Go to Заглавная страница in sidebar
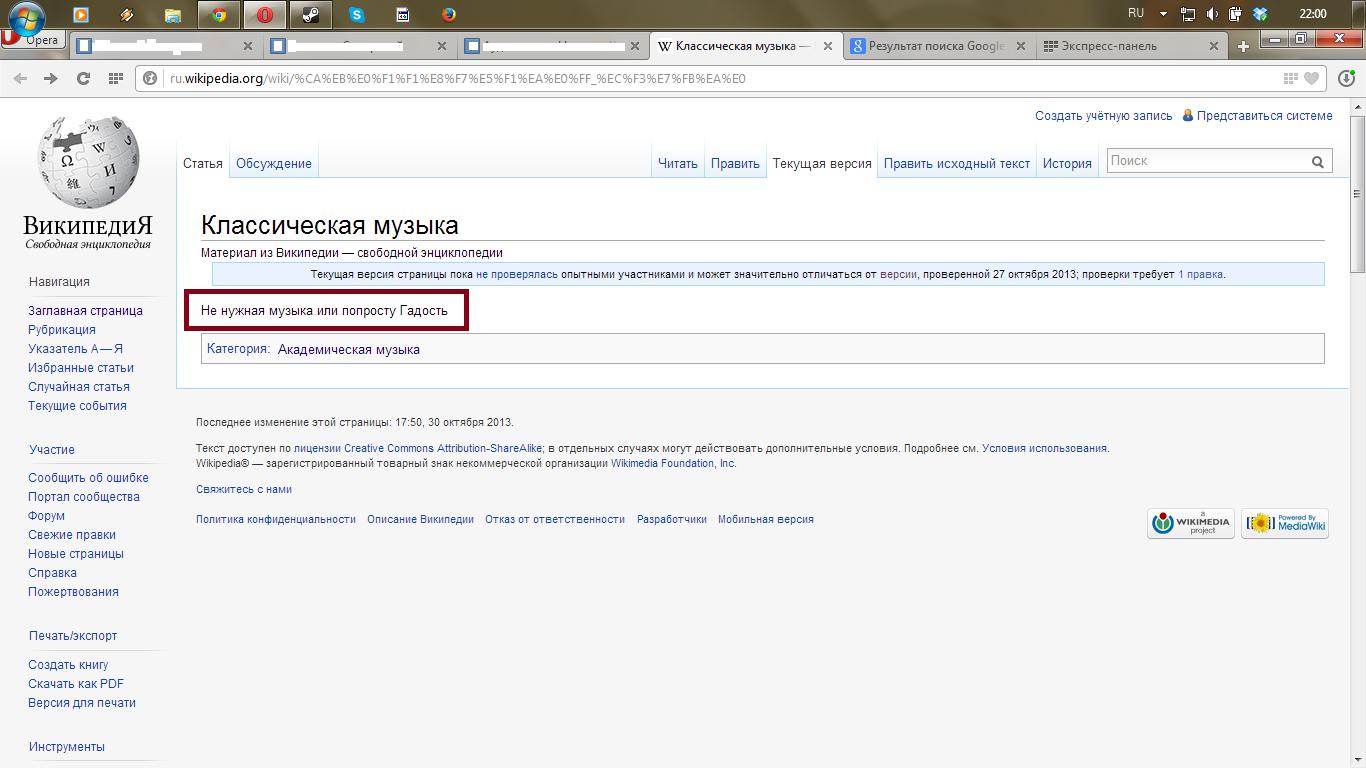Image resolution: width=1366 pixels, height=768 pixels. (85, 311)
